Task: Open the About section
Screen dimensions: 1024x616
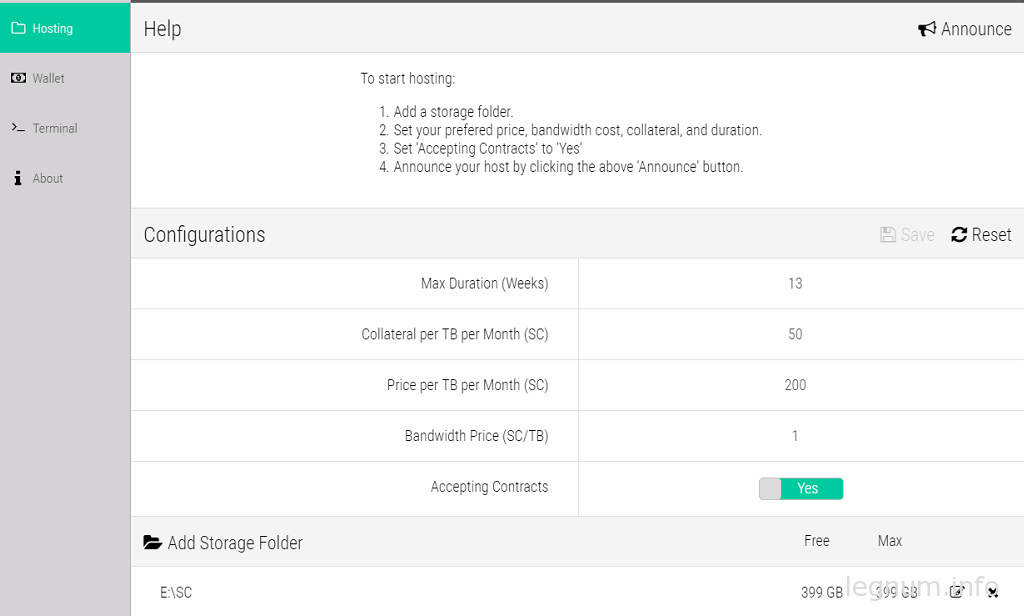Action: click(65, 178)
